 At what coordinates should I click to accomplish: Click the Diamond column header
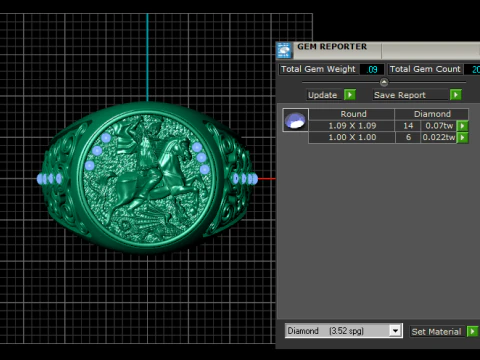point(432,114)
